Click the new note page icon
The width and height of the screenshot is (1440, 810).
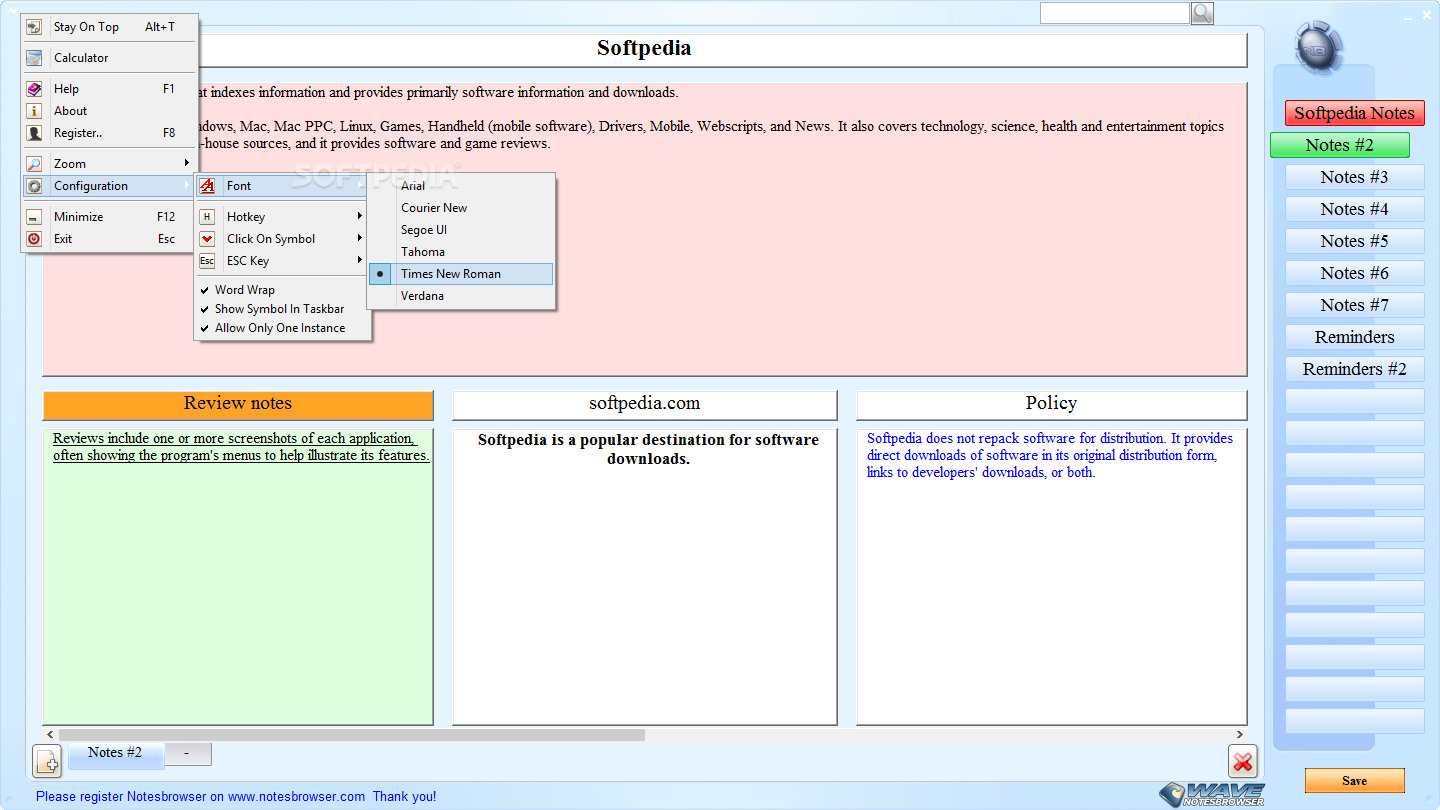(47, 761)
